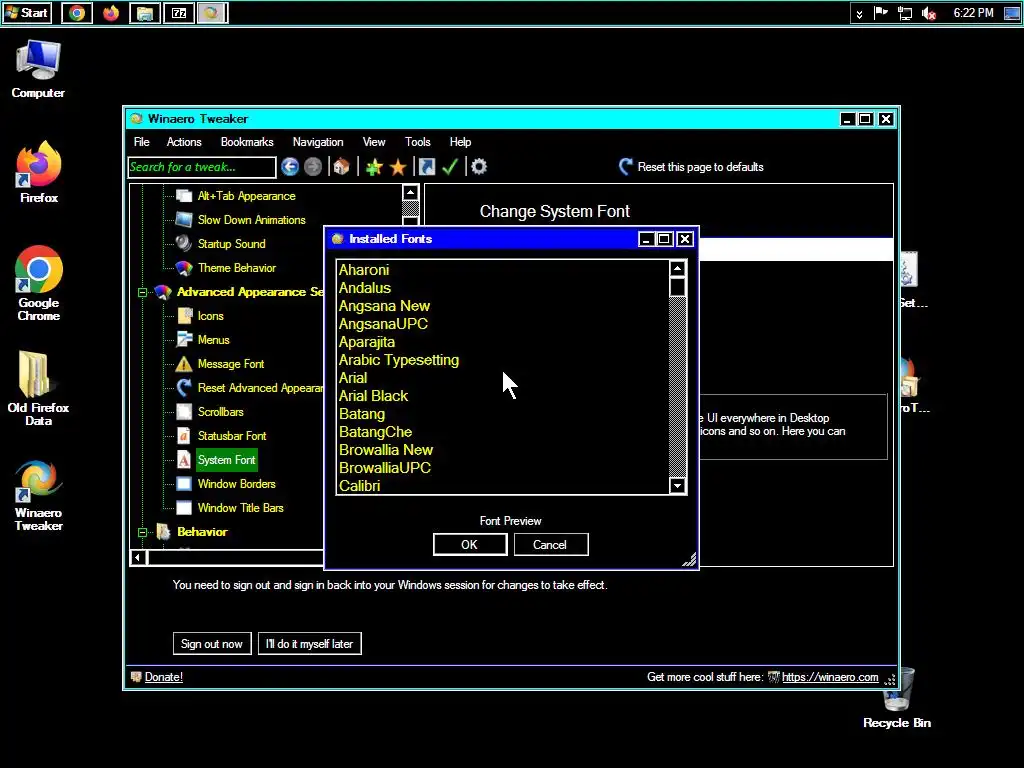This screenshot has width=1024, height=768.
Task: Open 7-Zip from the taskbar
Action: coord(179,13)
